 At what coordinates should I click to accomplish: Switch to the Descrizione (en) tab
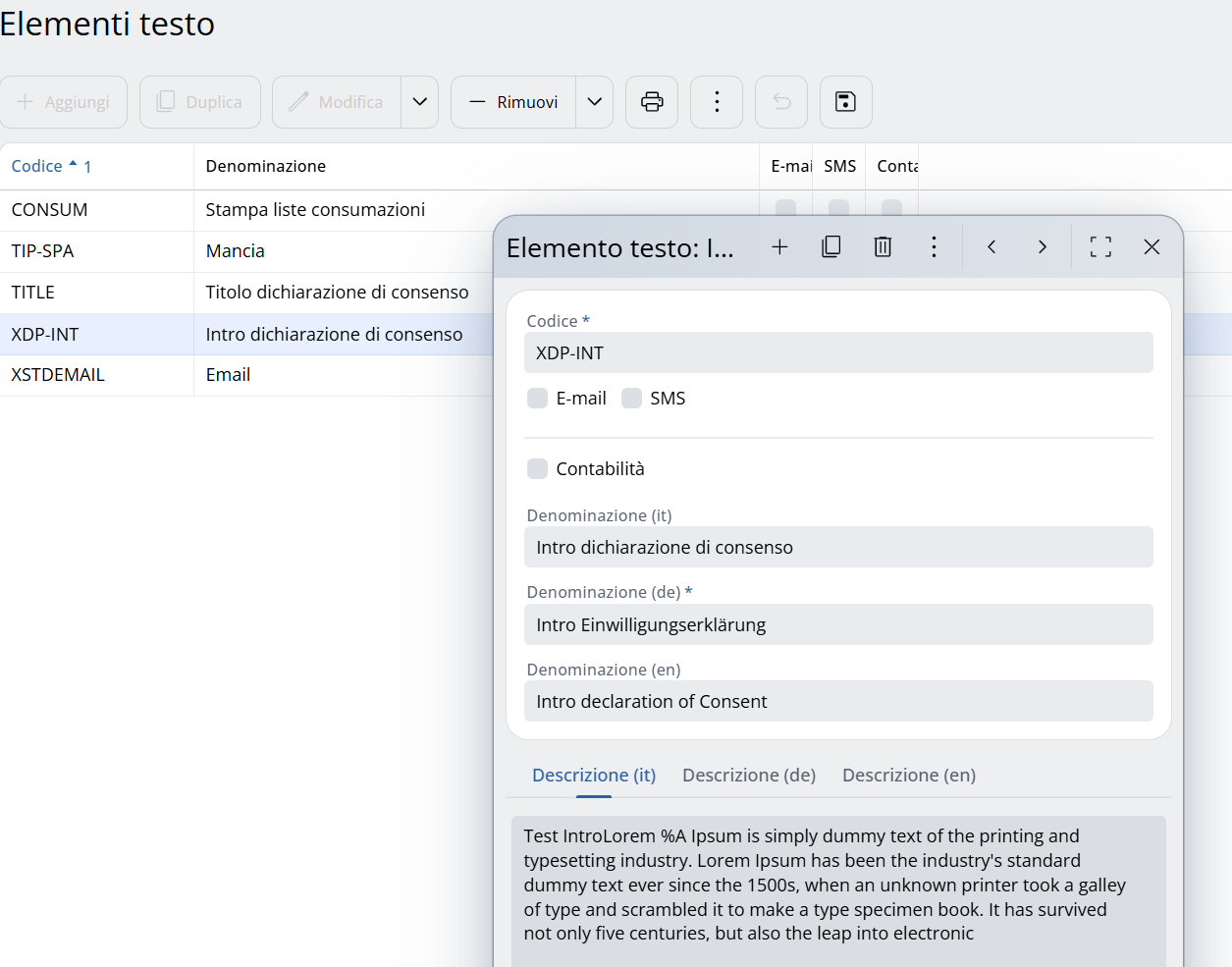909,776
